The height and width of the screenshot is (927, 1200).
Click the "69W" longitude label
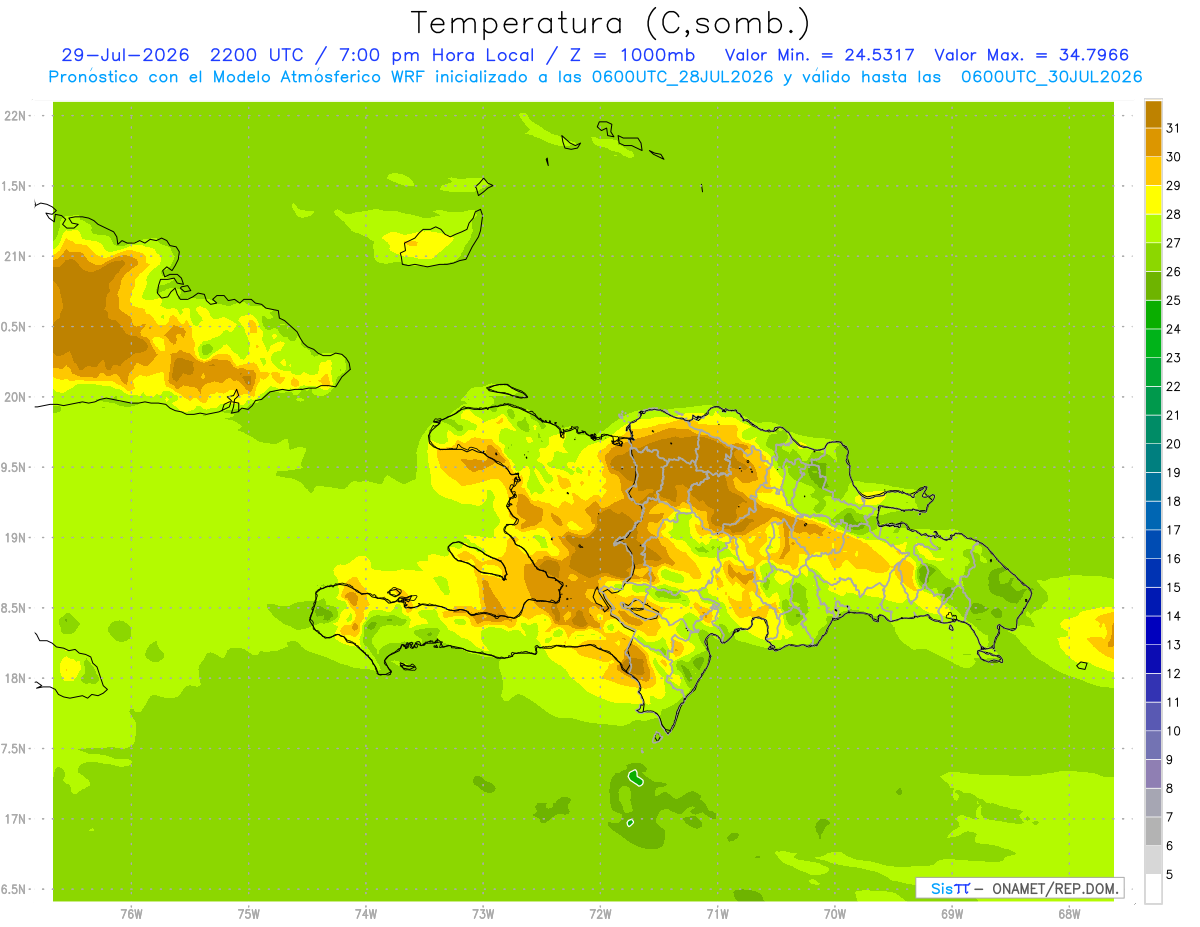point(952,914)
